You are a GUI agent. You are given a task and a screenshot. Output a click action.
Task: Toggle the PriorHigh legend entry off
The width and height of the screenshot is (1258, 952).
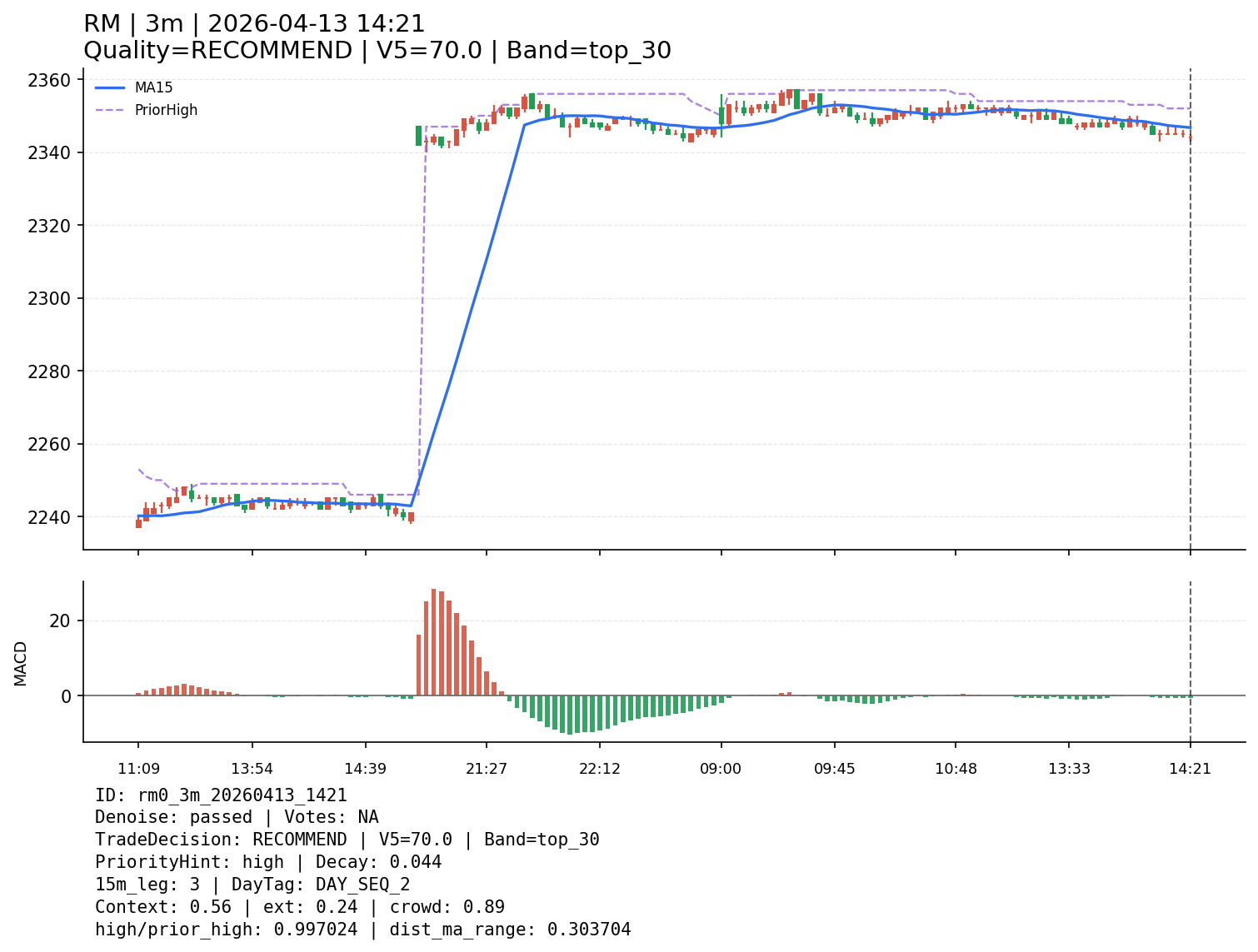(167, 109)
